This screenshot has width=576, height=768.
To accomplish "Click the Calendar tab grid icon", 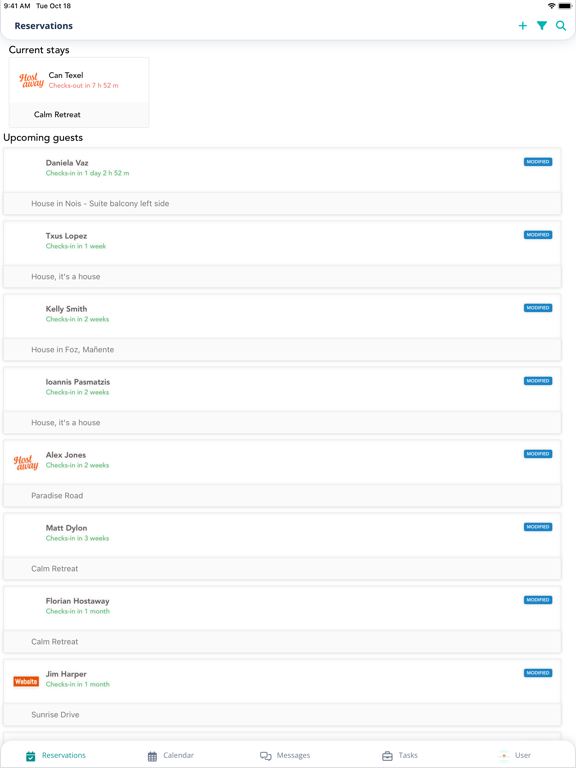I will (x=152, y=756).
